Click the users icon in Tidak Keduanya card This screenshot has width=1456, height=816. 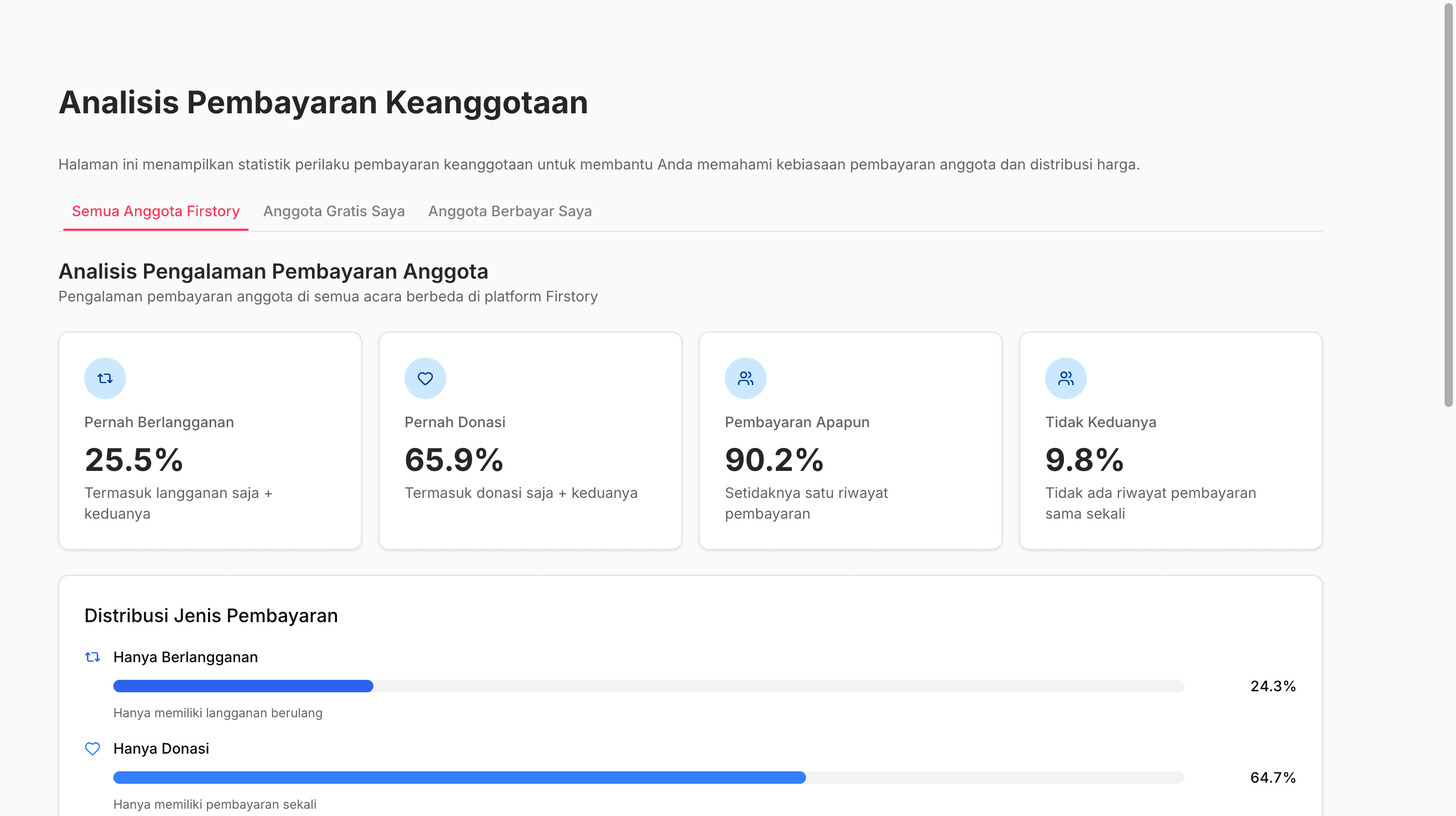coord(1065,378)
